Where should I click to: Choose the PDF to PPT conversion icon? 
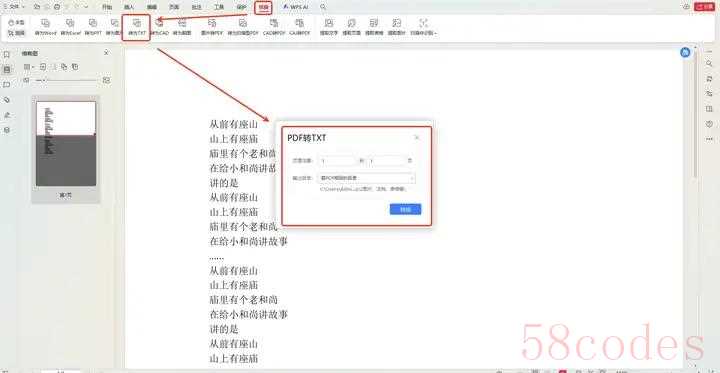pos(93,28)
